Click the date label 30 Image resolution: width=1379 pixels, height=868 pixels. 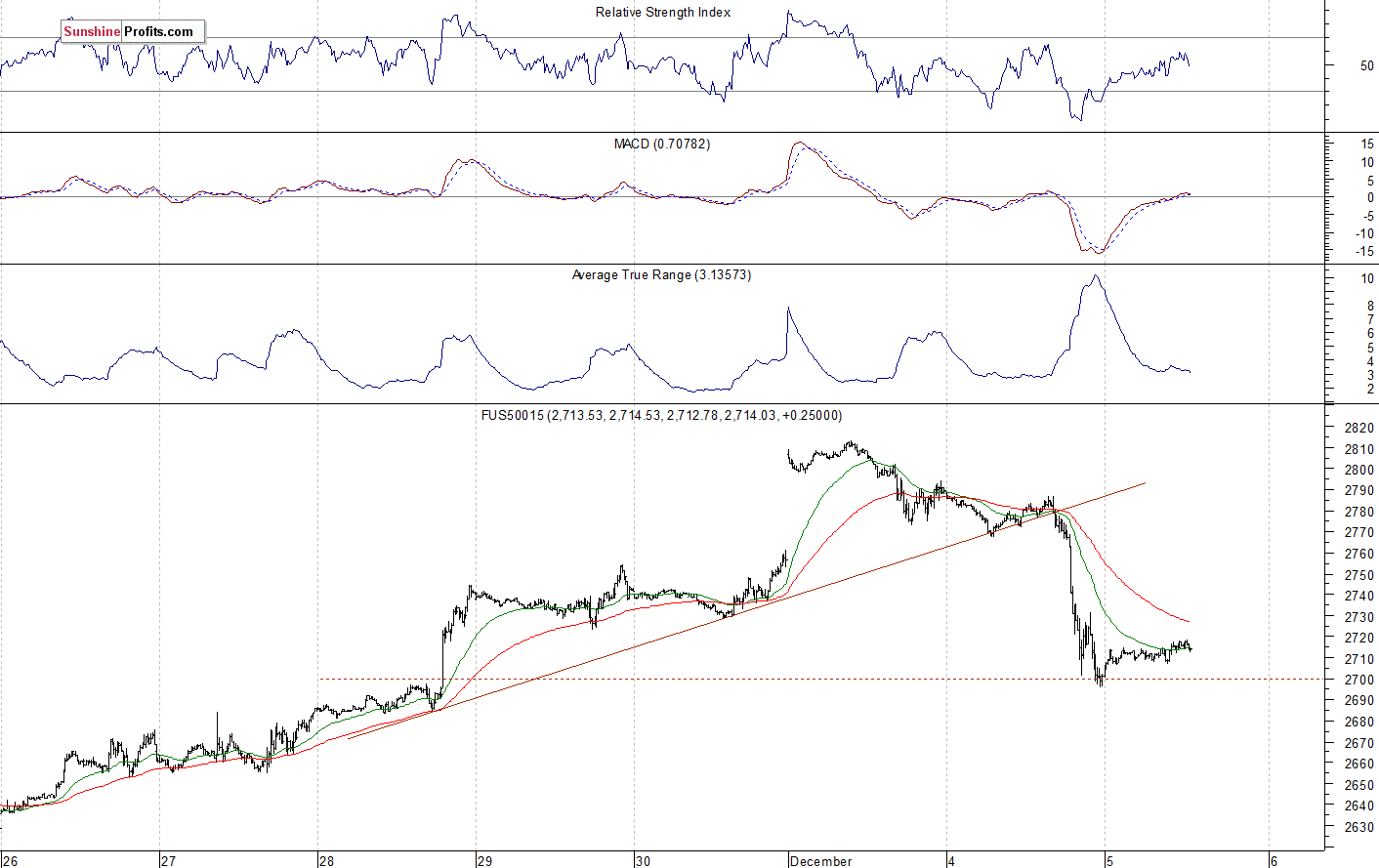(x=643, y=861)
